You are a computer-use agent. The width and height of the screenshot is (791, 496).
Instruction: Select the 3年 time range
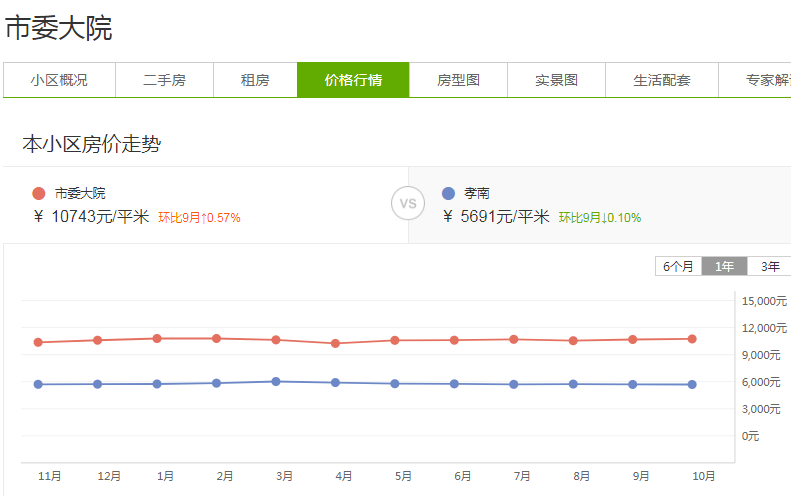point(769,266)
